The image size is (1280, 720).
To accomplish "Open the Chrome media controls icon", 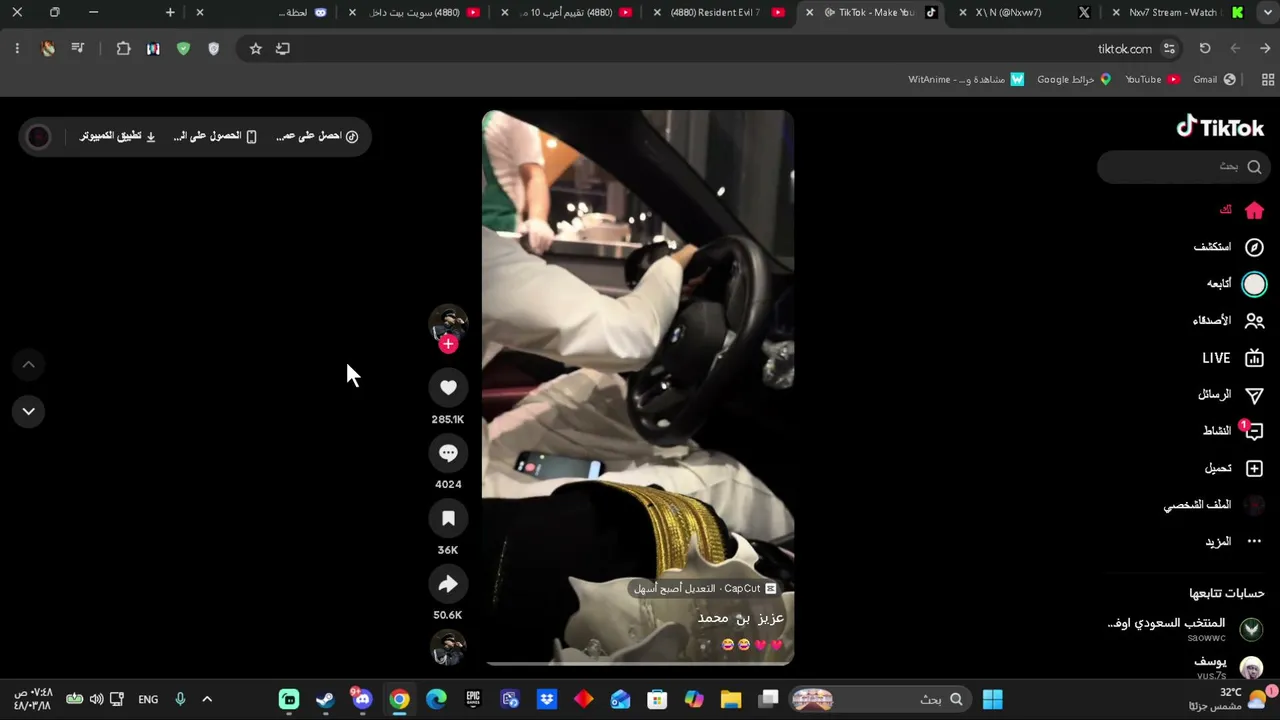I will tap(78, 48).
